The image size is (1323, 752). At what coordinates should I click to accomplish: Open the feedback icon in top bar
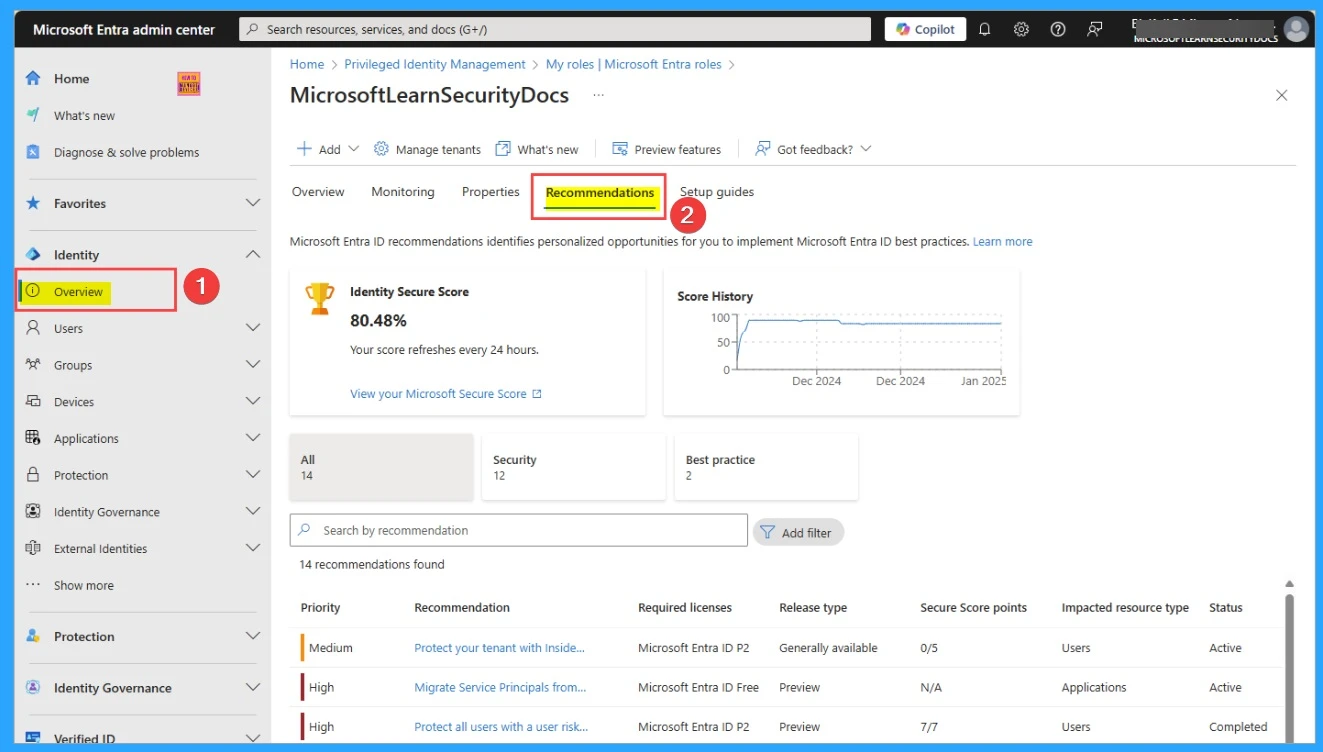pos(1095,28)
